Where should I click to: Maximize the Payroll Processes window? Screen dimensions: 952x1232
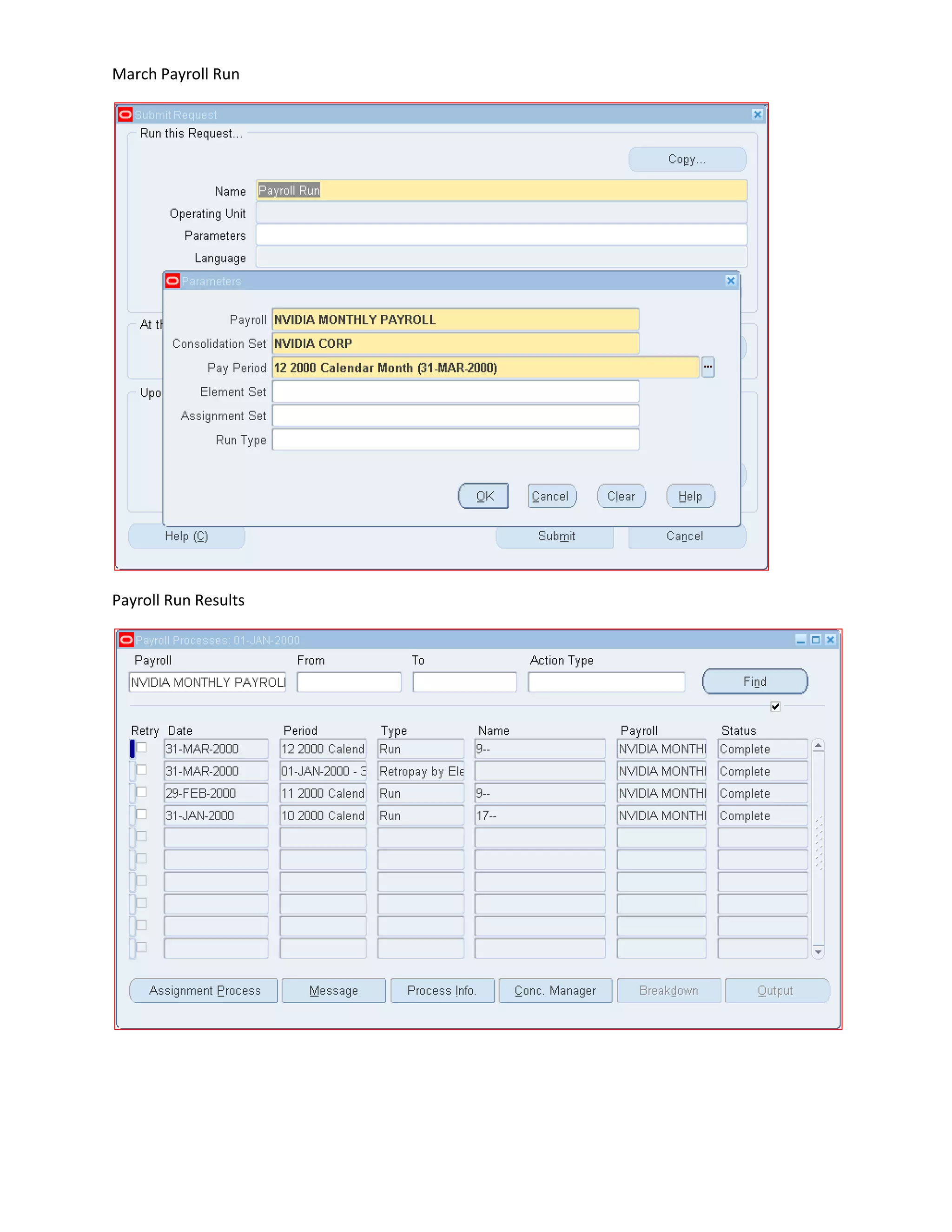pyautogui.click(x=815, y=640)
